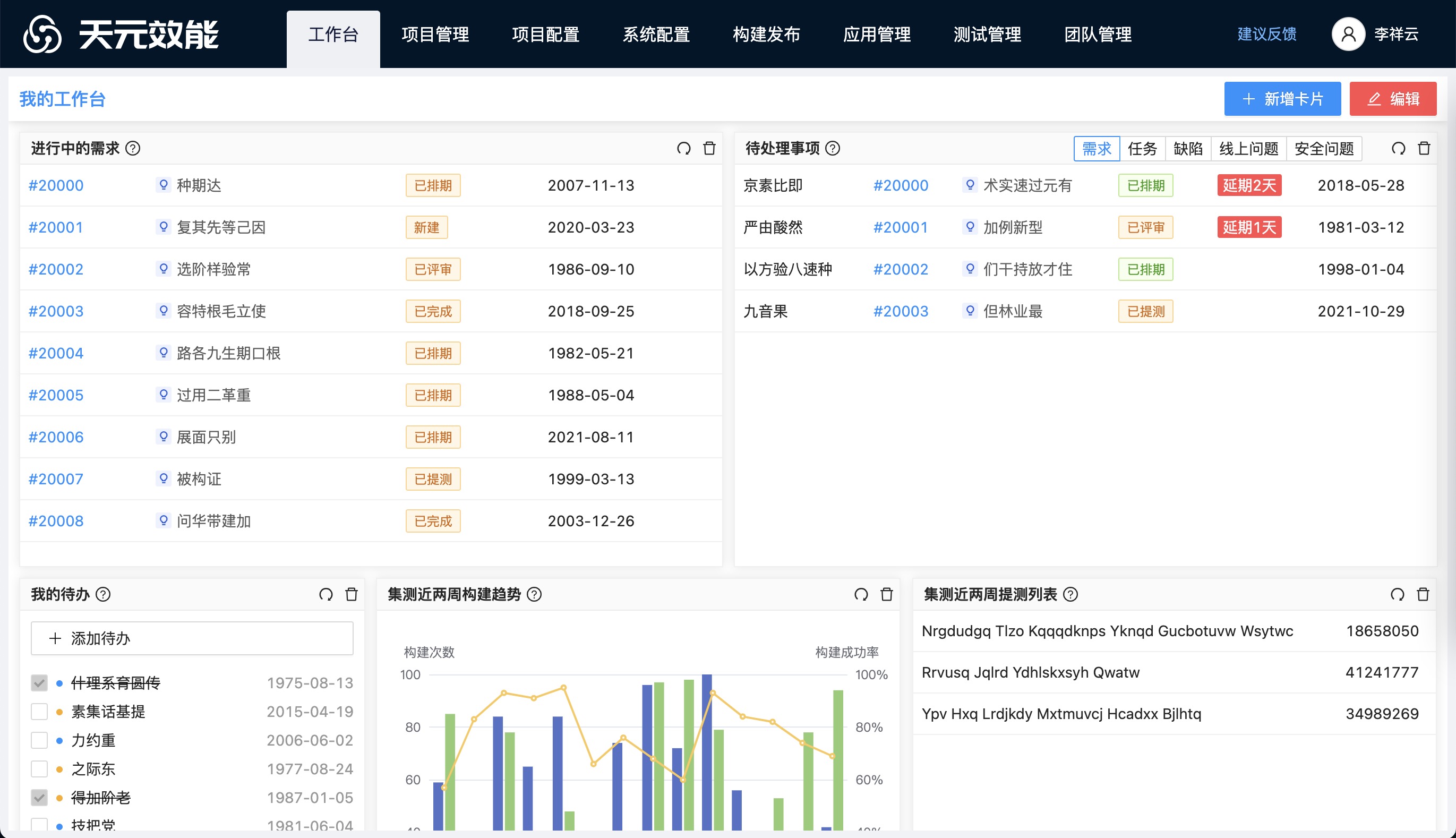The width and height of the screenshot is (1456, 838).
Task: Click the date 2021-10-29
Action: (1360, 311)
